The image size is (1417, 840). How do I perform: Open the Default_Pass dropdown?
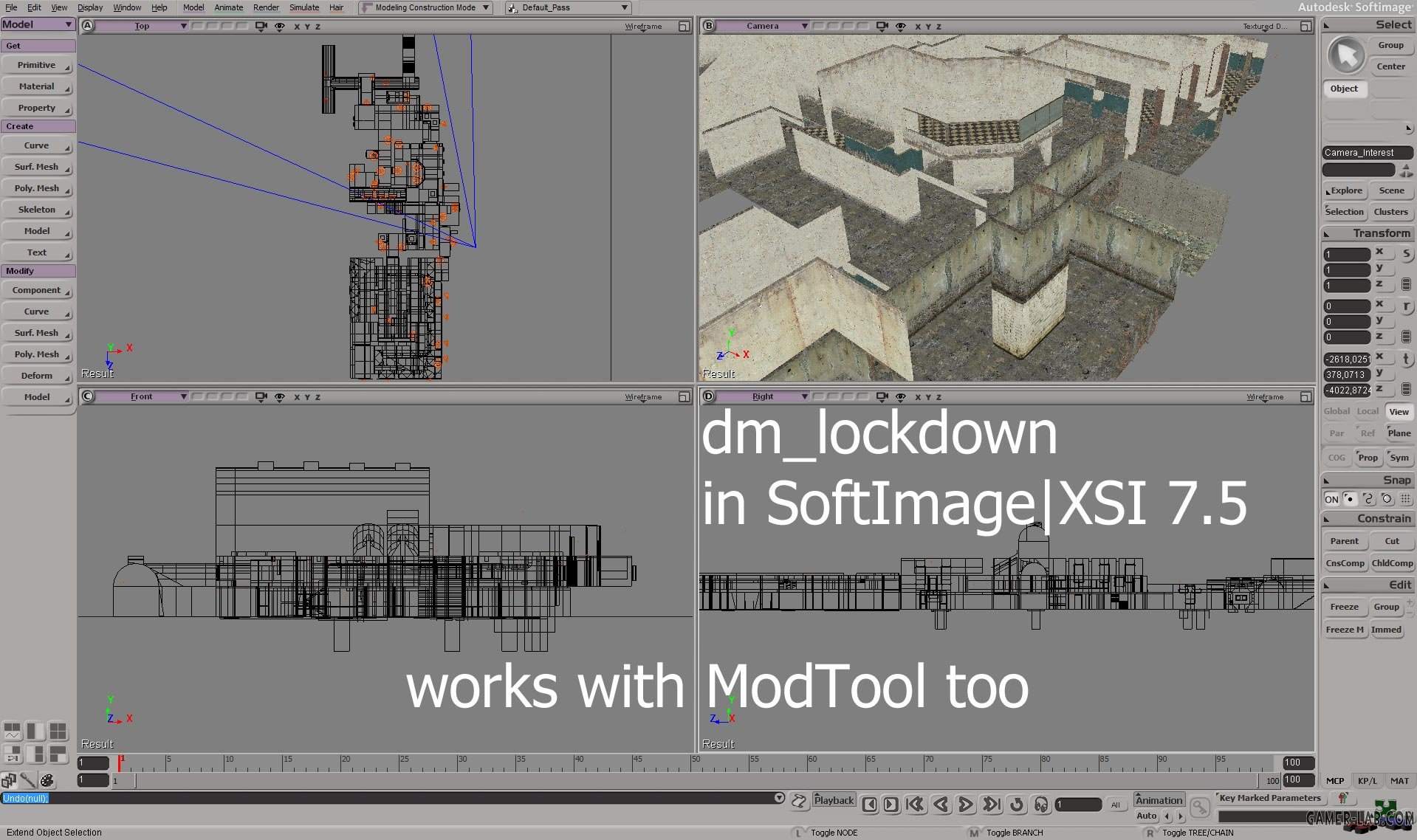(x=569, y=7)
